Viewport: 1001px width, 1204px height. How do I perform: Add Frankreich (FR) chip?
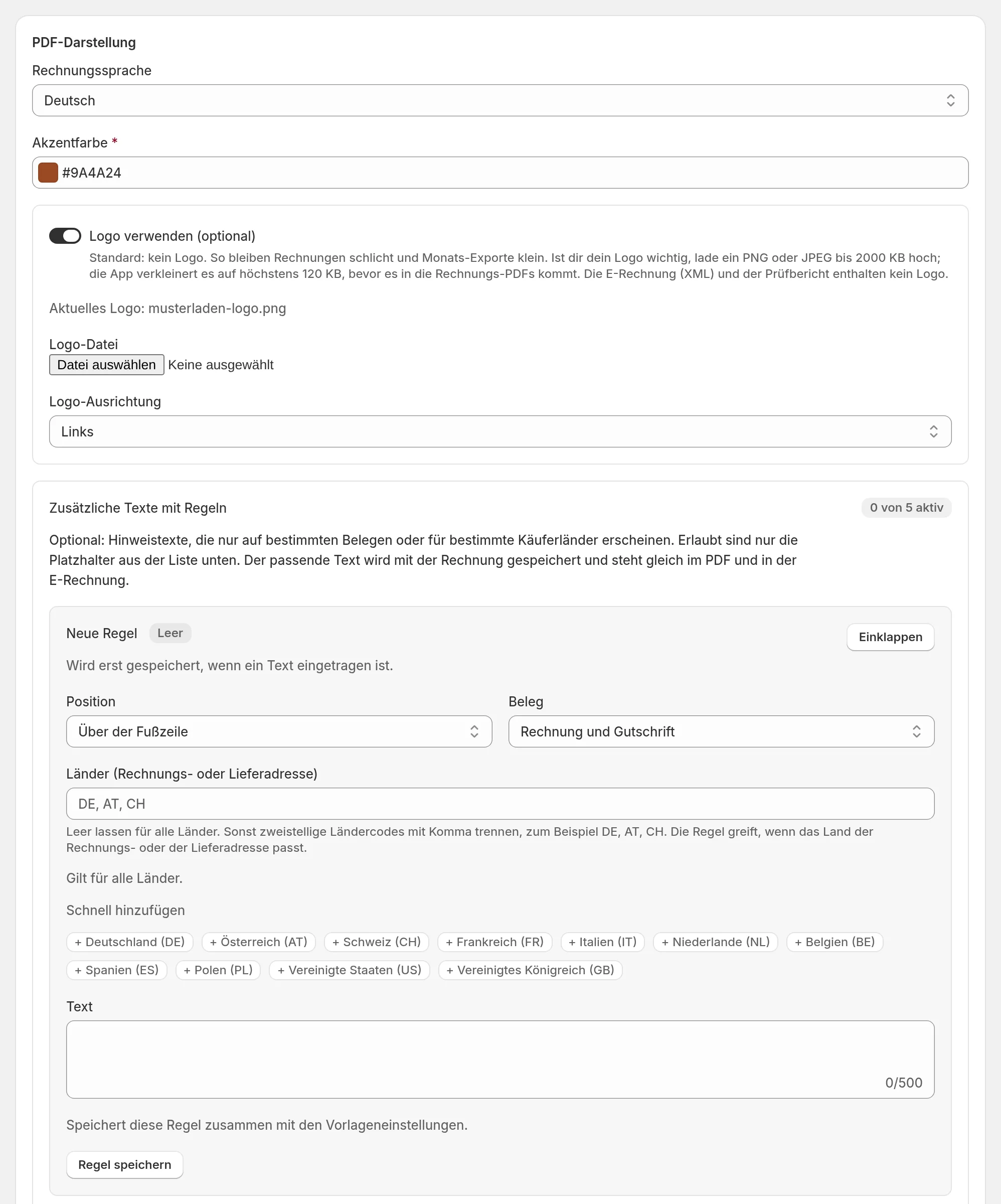495,942
